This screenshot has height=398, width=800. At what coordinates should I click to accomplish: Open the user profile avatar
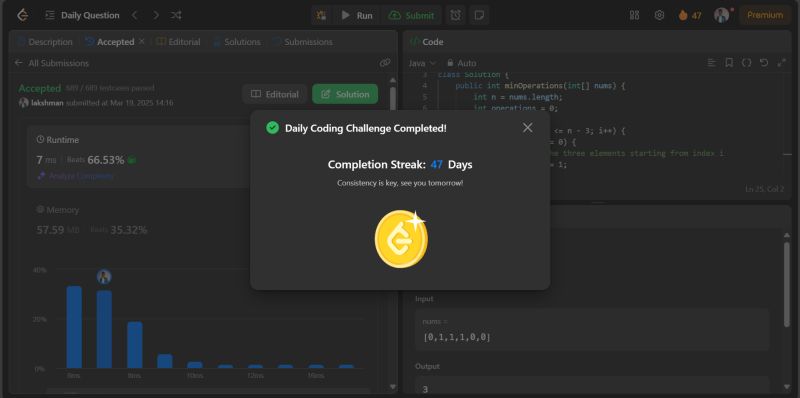(x=721, y=15)
